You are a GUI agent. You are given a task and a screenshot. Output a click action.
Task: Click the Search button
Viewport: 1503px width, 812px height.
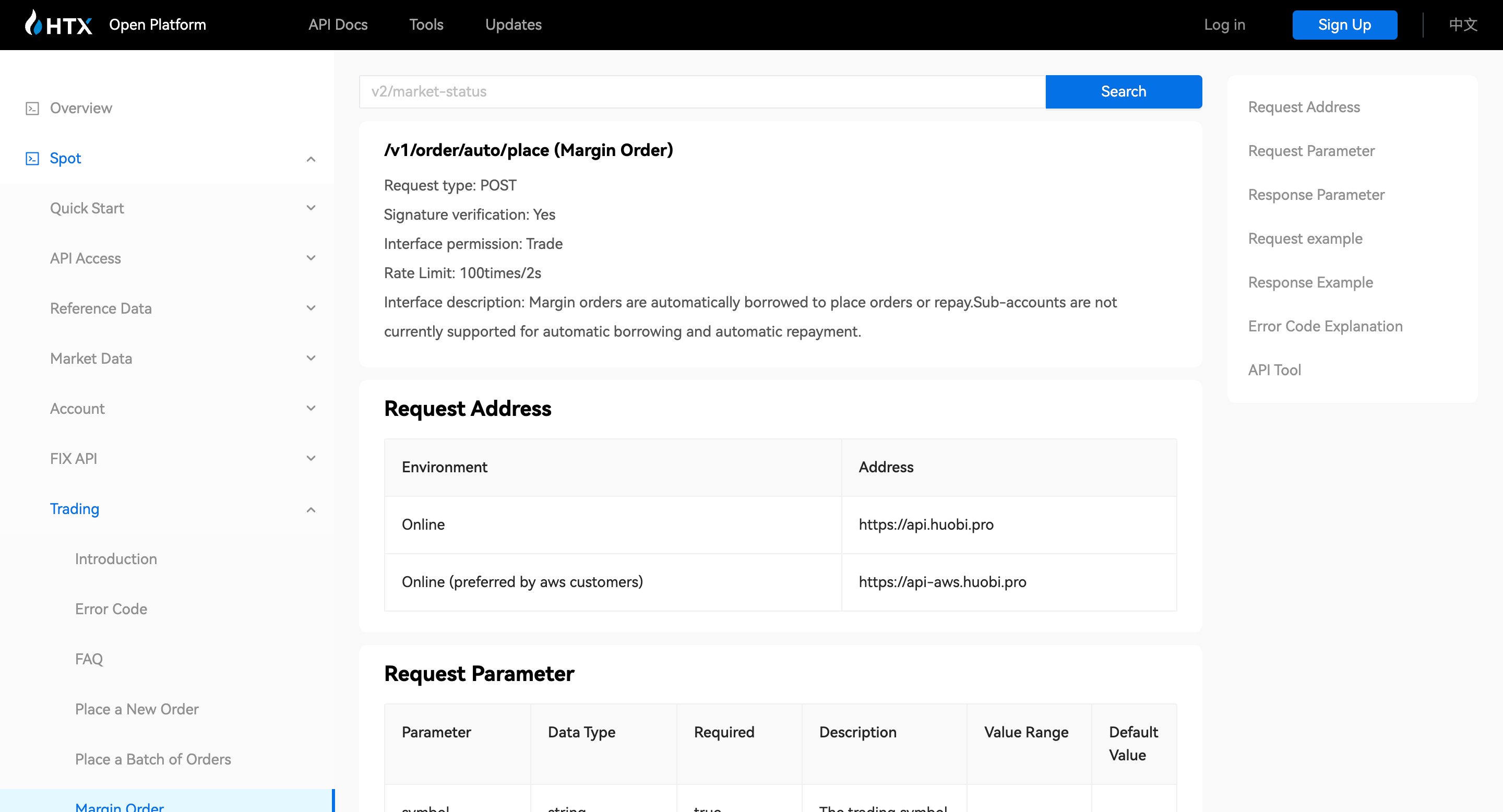[1123, 91]
